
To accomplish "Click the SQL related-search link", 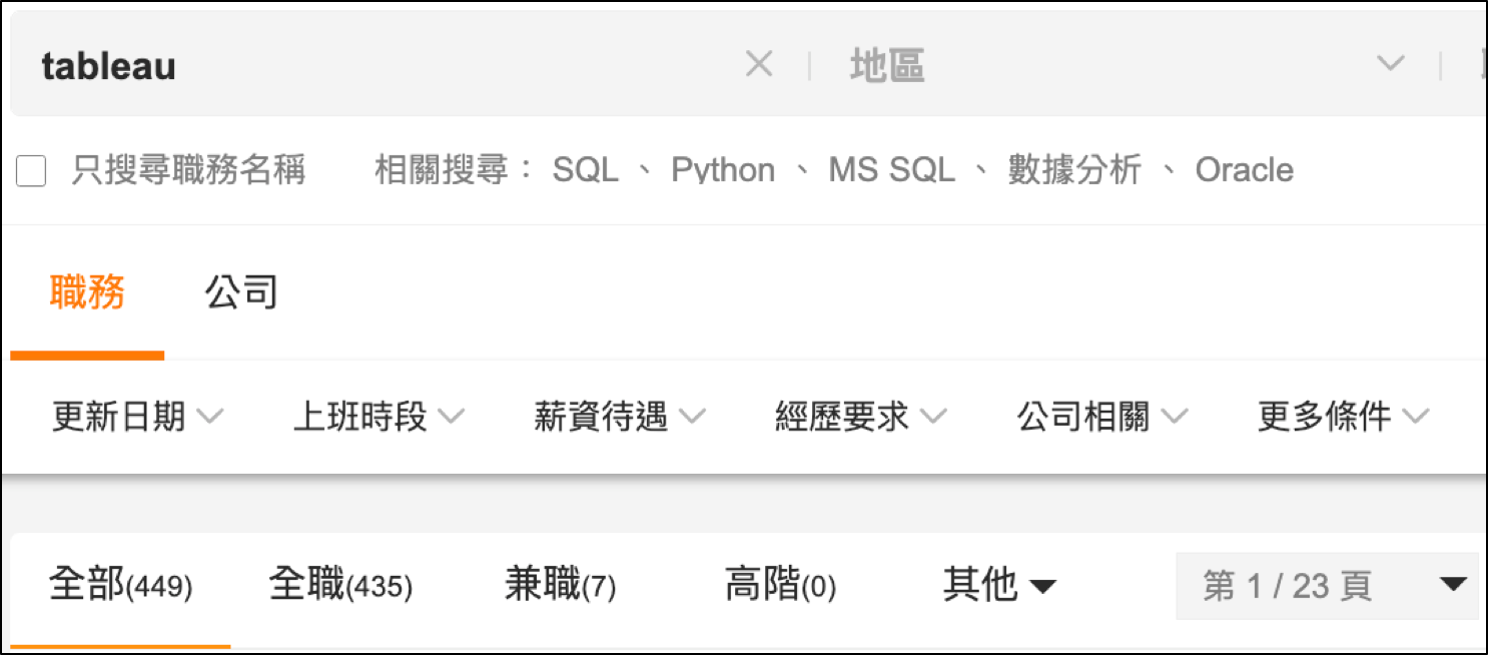I will coord(585,169).
